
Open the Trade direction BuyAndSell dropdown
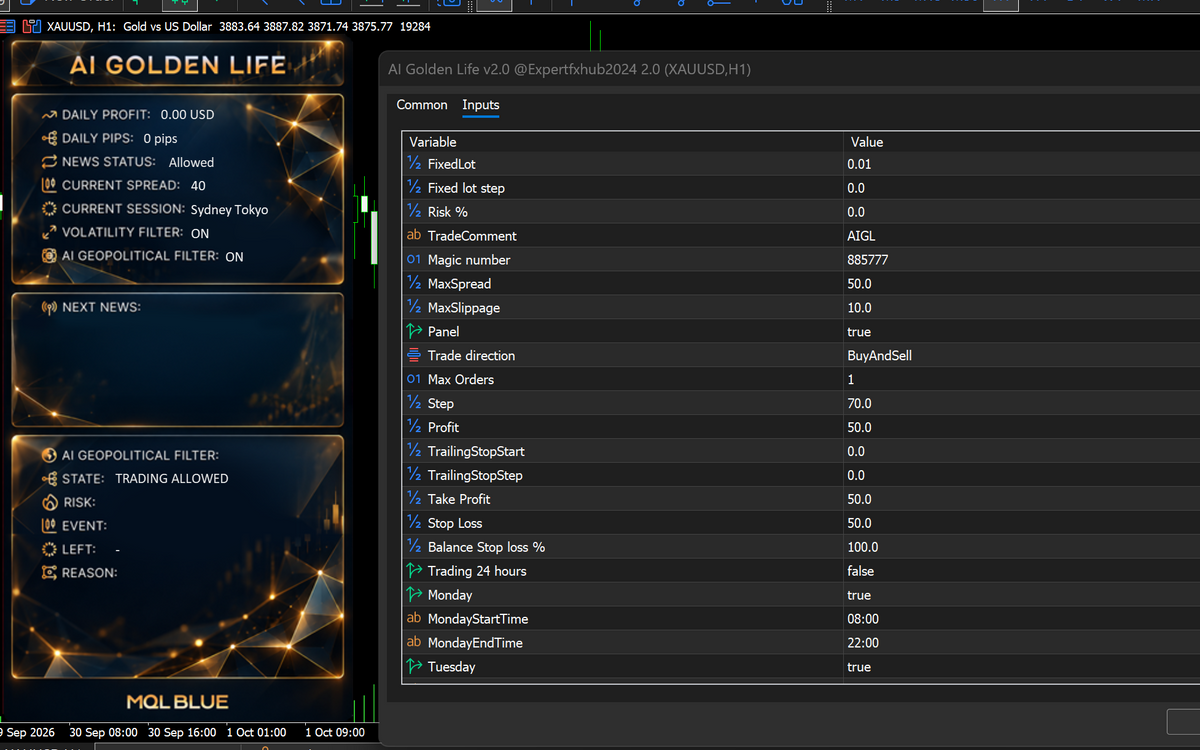click(879, 356)
